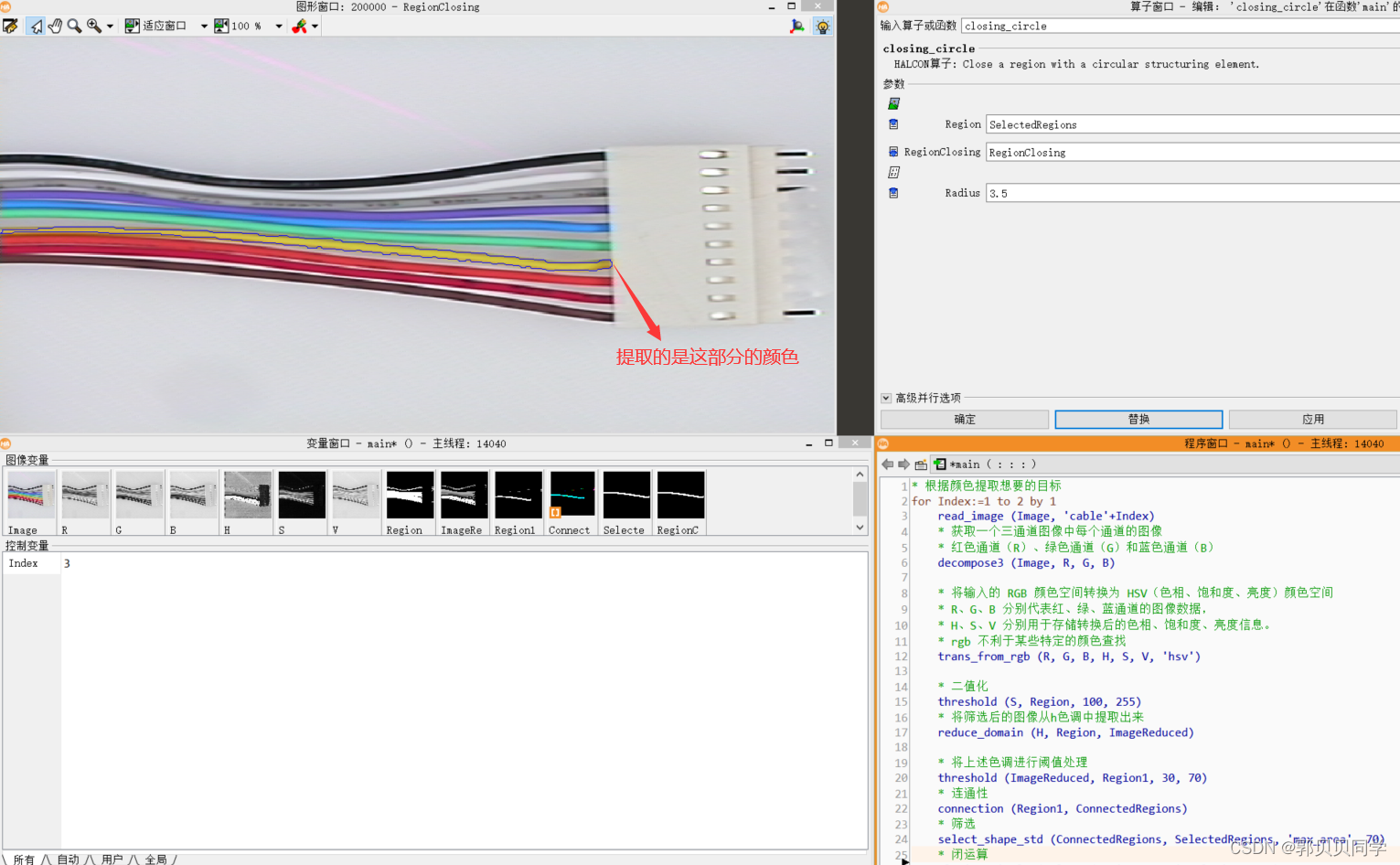Click the read_image code line
This screenshot has height=865, width=1400.
(x=1046, y=516)
